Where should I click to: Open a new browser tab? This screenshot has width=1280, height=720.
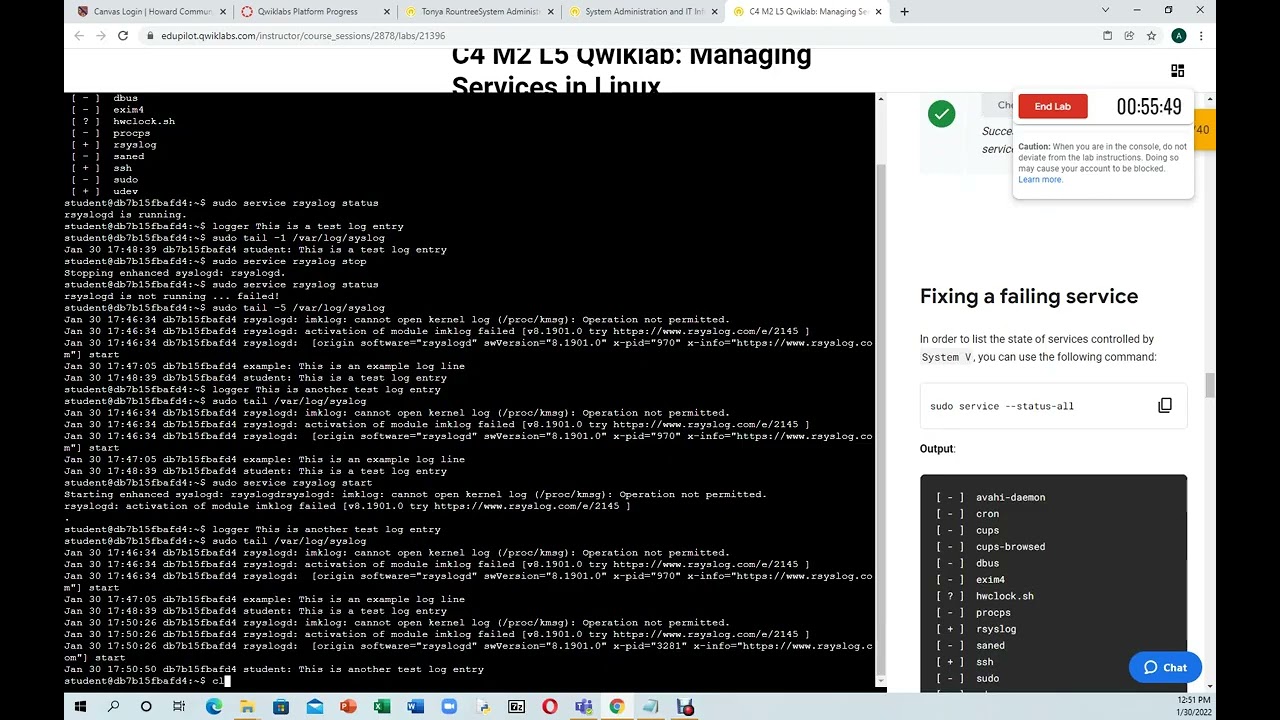(x=904, y=11)
